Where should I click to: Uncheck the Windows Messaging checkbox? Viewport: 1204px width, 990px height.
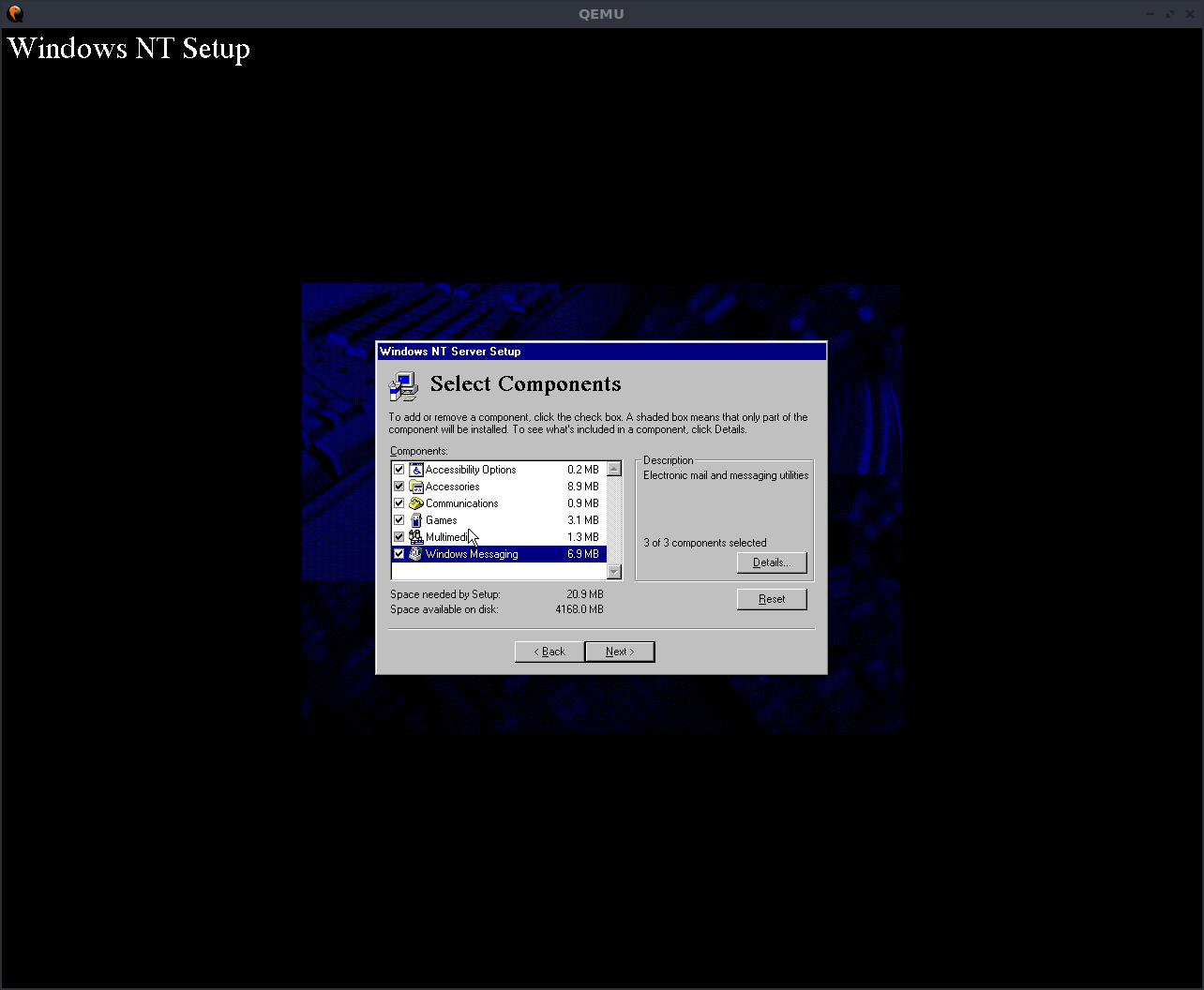pos(399,554)
